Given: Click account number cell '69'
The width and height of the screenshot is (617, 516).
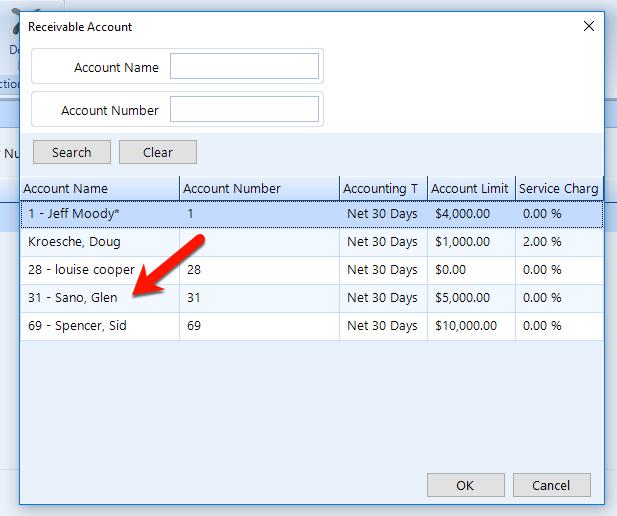Looking at the screenshot, I should tap(260, 326).
